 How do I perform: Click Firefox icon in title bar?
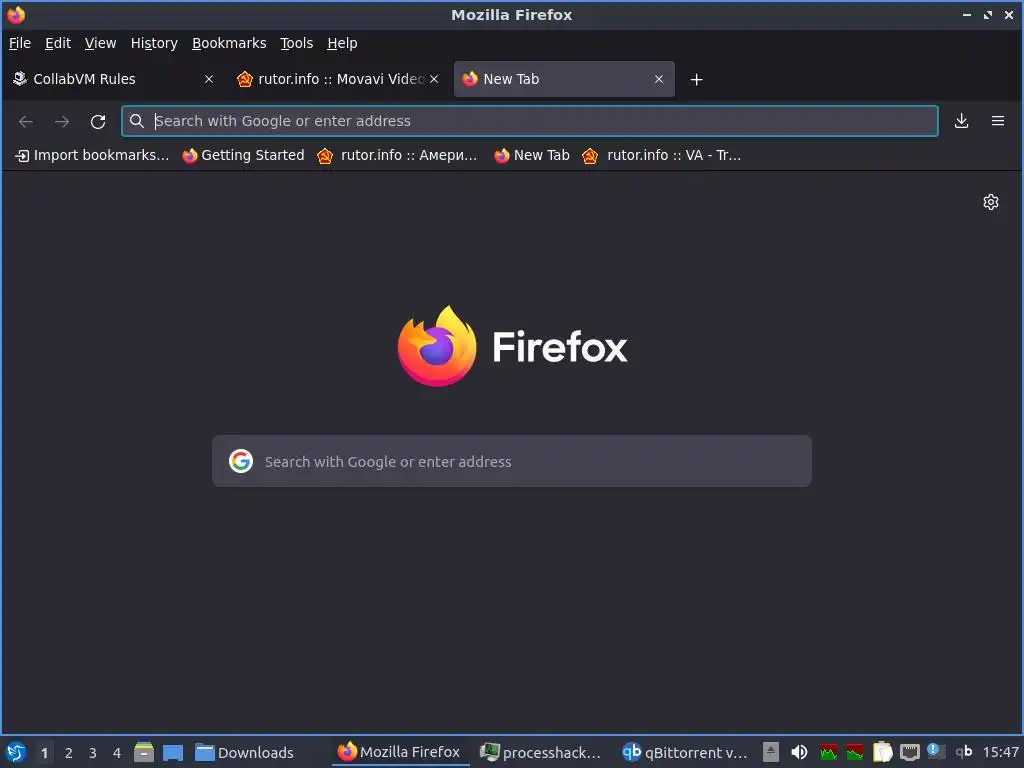point(16,14)
